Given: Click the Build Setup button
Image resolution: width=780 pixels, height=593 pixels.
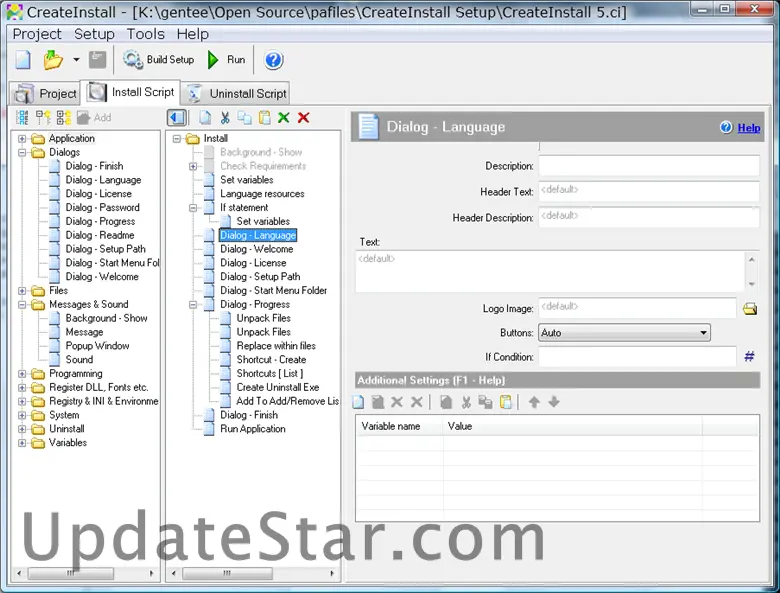Looking at the screenshot, I should (x=159, y=60).
